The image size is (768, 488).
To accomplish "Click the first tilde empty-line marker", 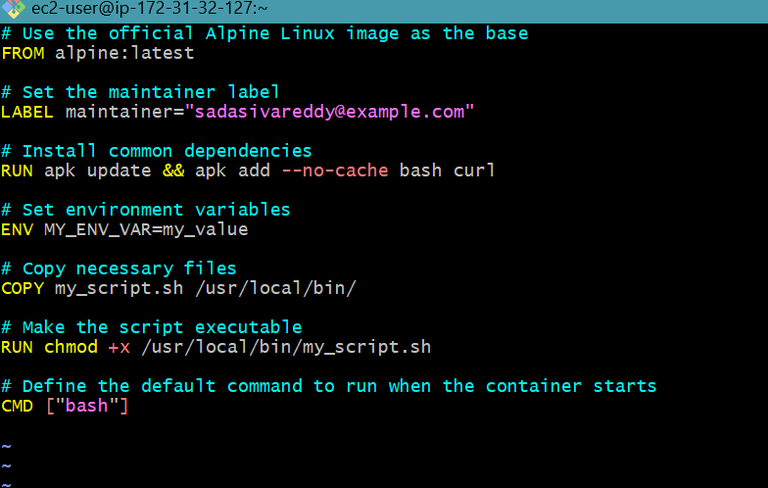I will 6,446.
